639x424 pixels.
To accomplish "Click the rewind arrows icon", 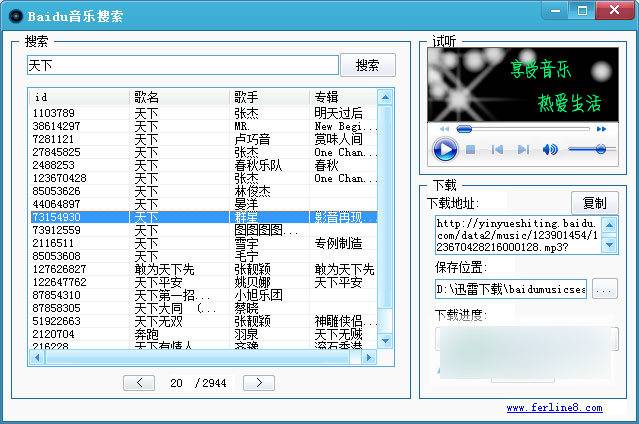I will (444, 129).
